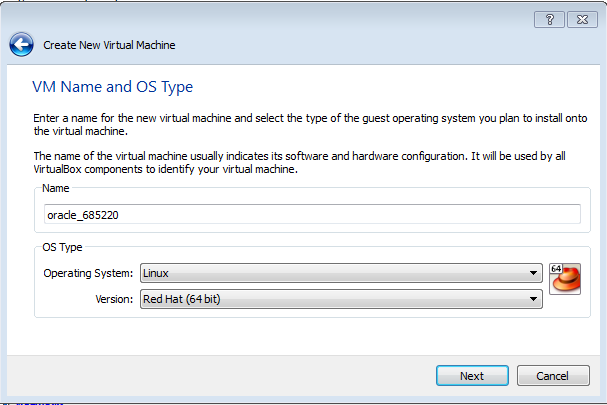The height and width of the screenshot is (405, 607).
Task: Click the Operating System label
Action: [x=88, y=273]
